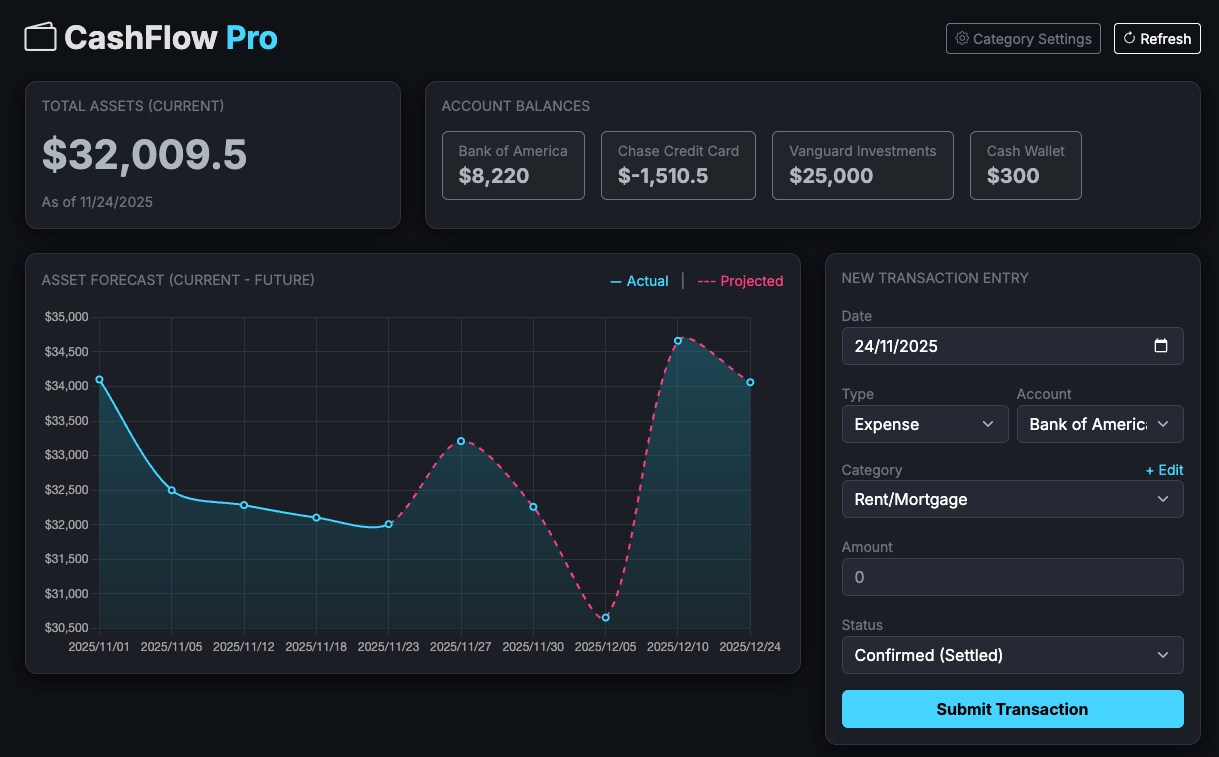
Task: Expand the Account dropdown showing Bank of America
Action: coord(1100,424)
